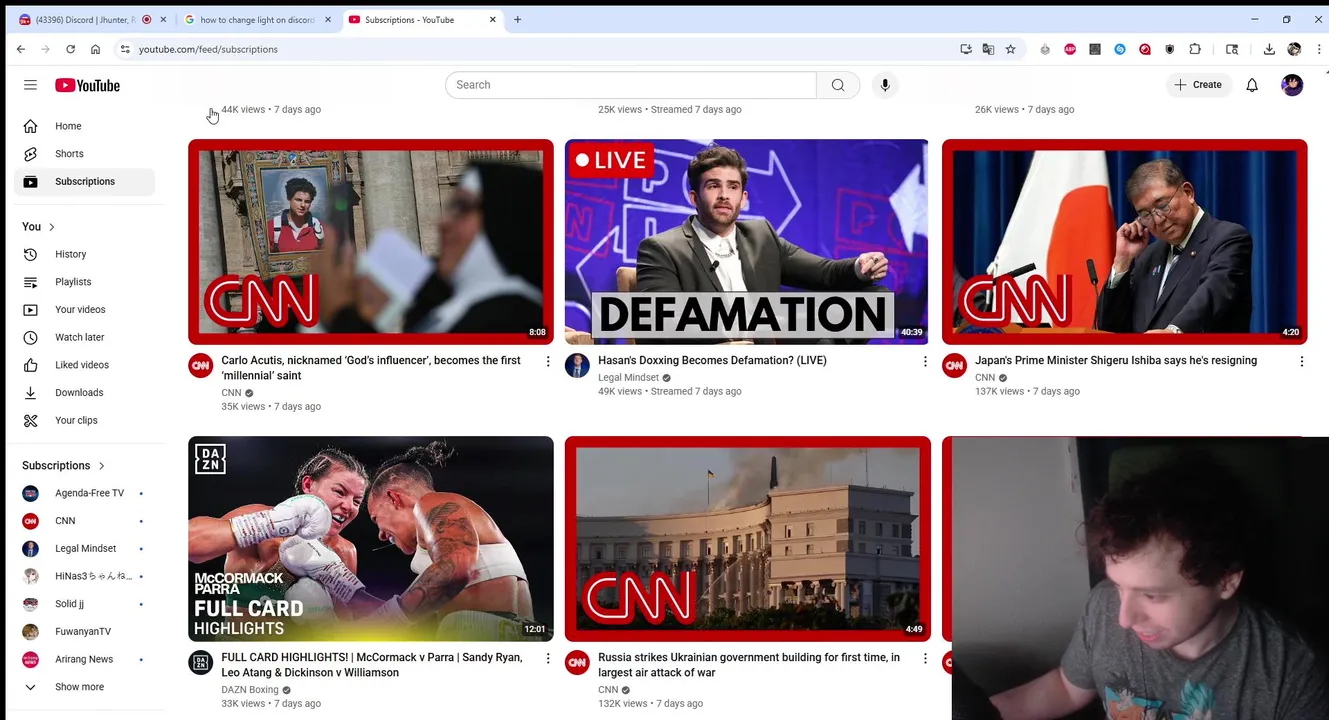Open CNN channel in sidebar subscriptions
Image resolution: width=1329 pixels, height=720 pixels.
(x=86, y=521)
